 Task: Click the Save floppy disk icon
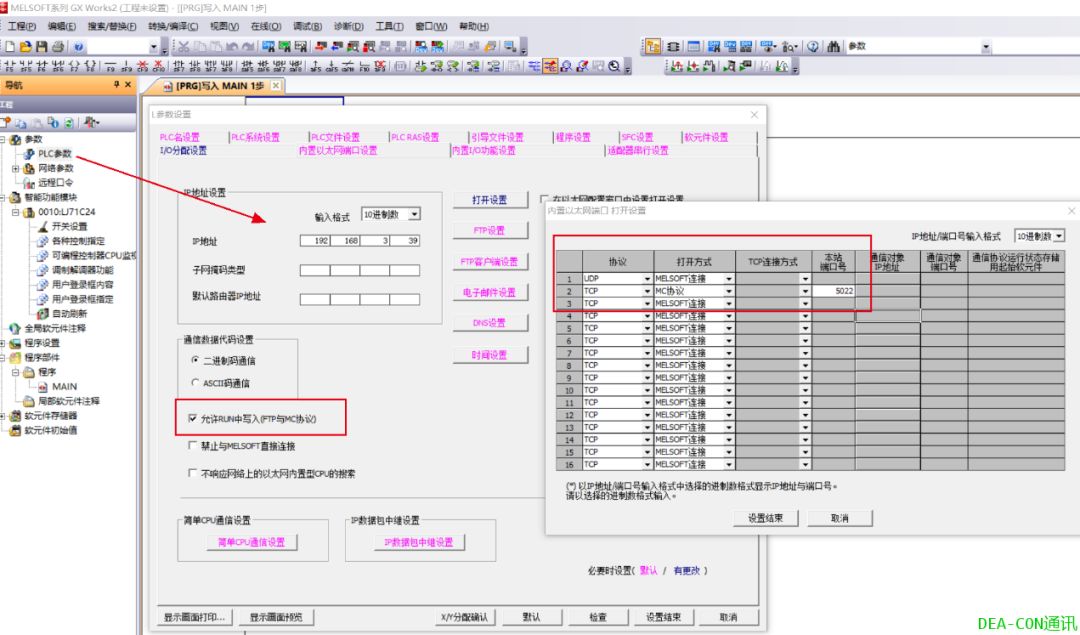[x=41, y=47]
